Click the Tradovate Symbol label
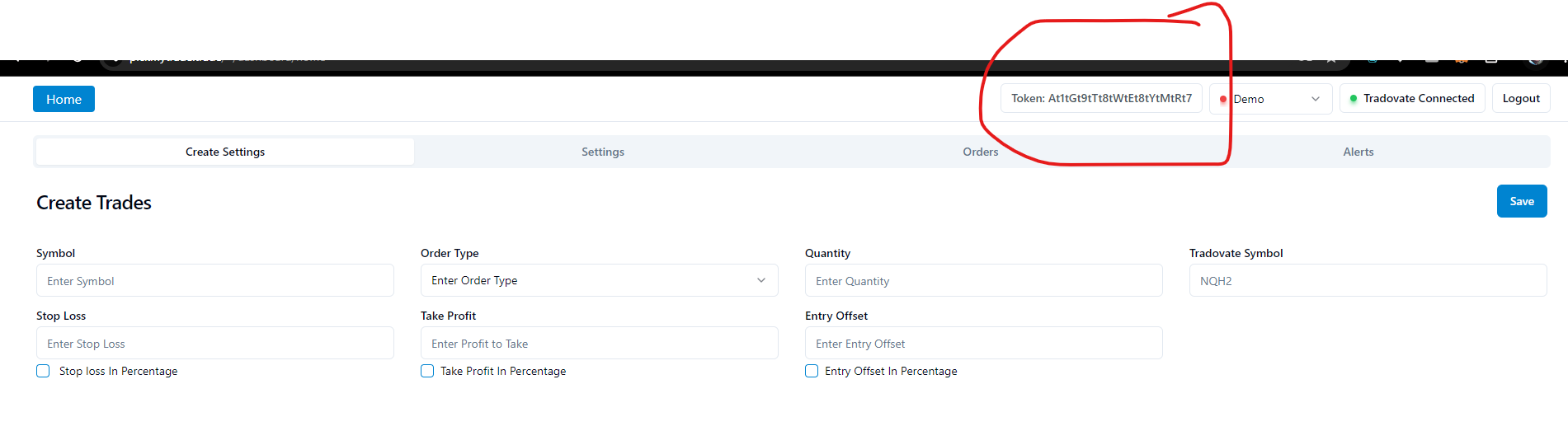 1236,253
